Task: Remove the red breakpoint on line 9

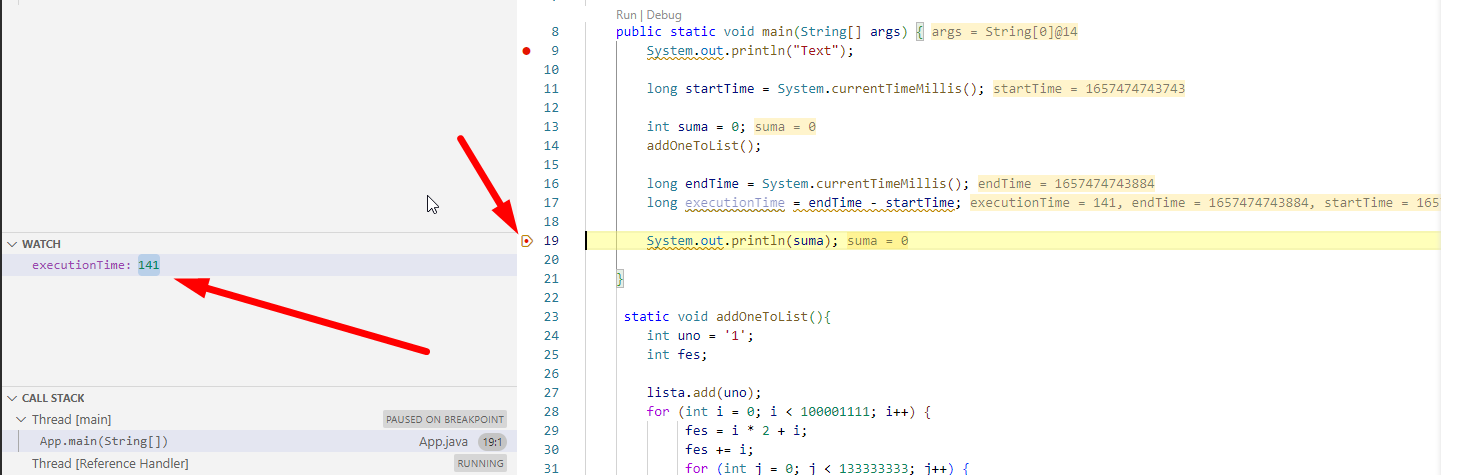Action: point(527,51)
